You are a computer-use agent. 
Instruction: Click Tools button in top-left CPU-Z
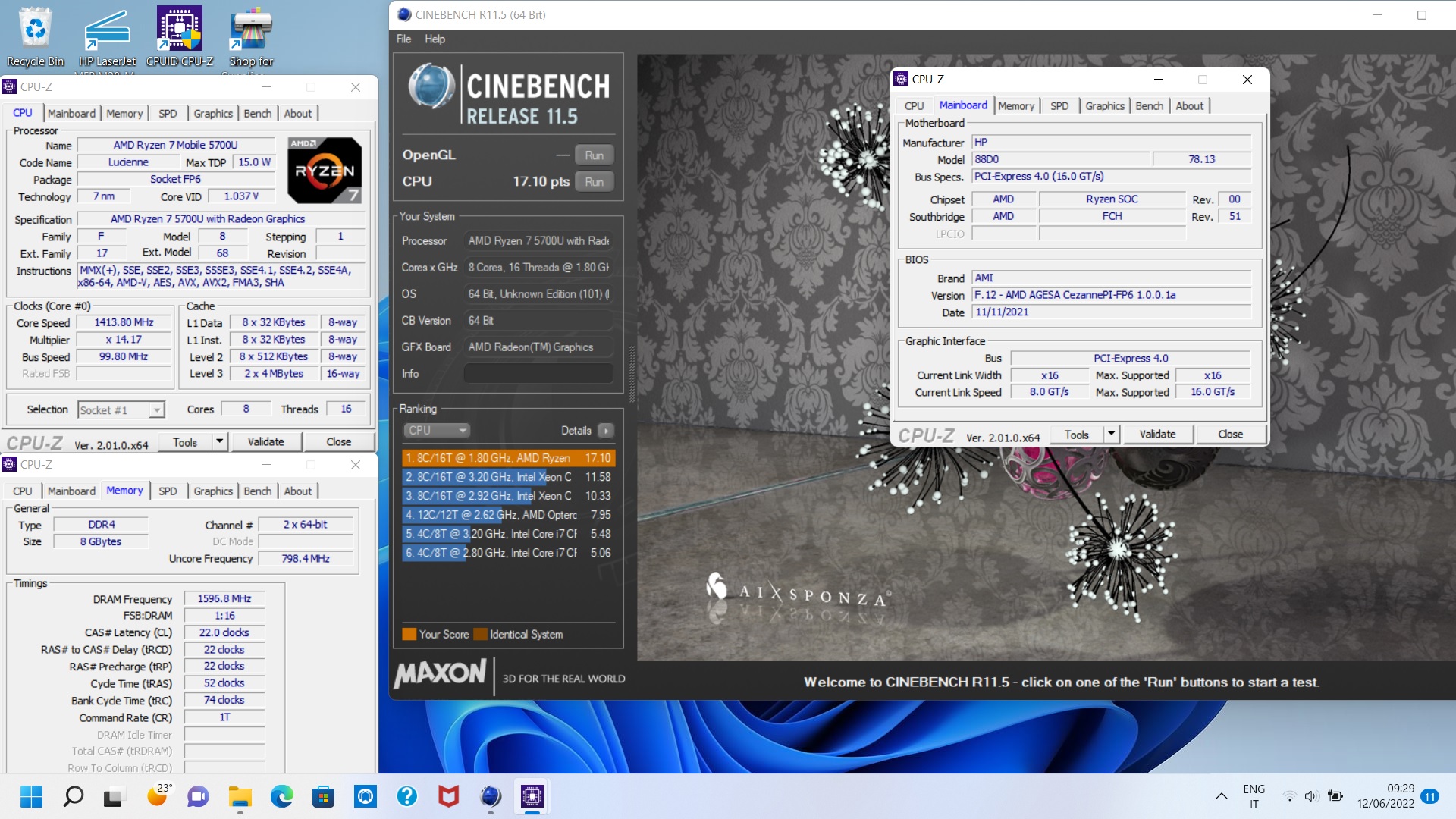click(185, 441)
